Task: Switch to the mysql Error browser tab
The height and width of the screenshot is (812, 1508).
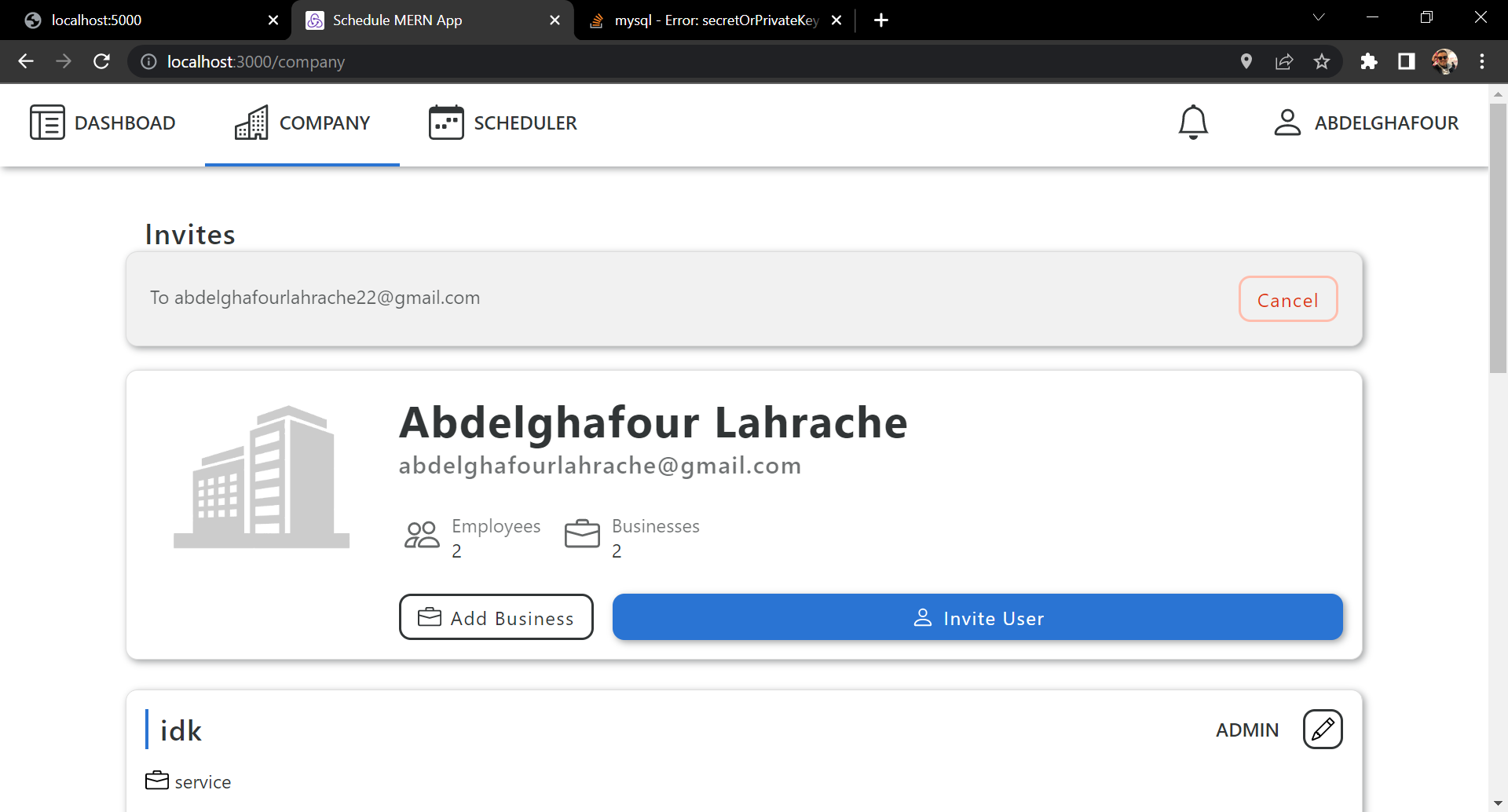Action: [x=715, y=20]
